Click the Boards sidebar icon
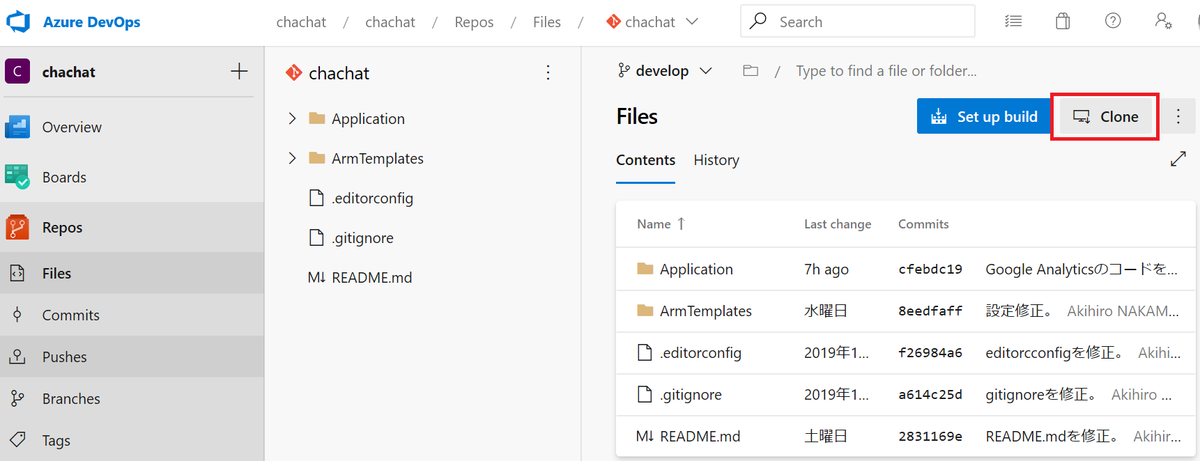The height and width of the screenshot is (461, 1200). 19,177
